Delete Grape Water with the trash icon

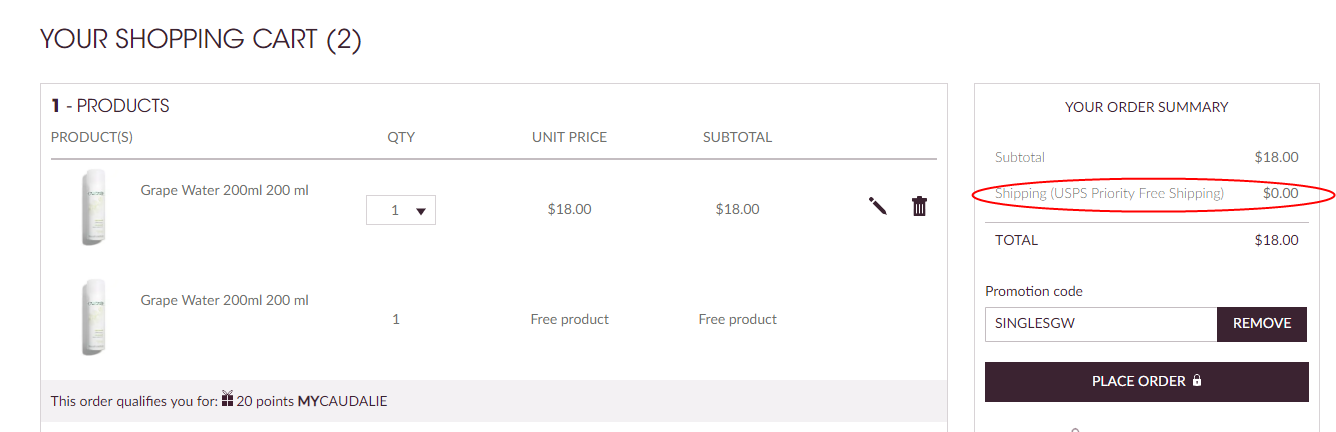pos(919,206)
